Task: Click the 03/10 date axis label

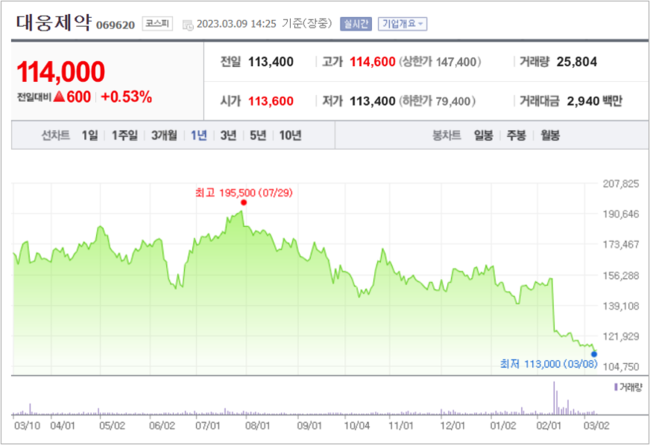Action: (27, 426)
